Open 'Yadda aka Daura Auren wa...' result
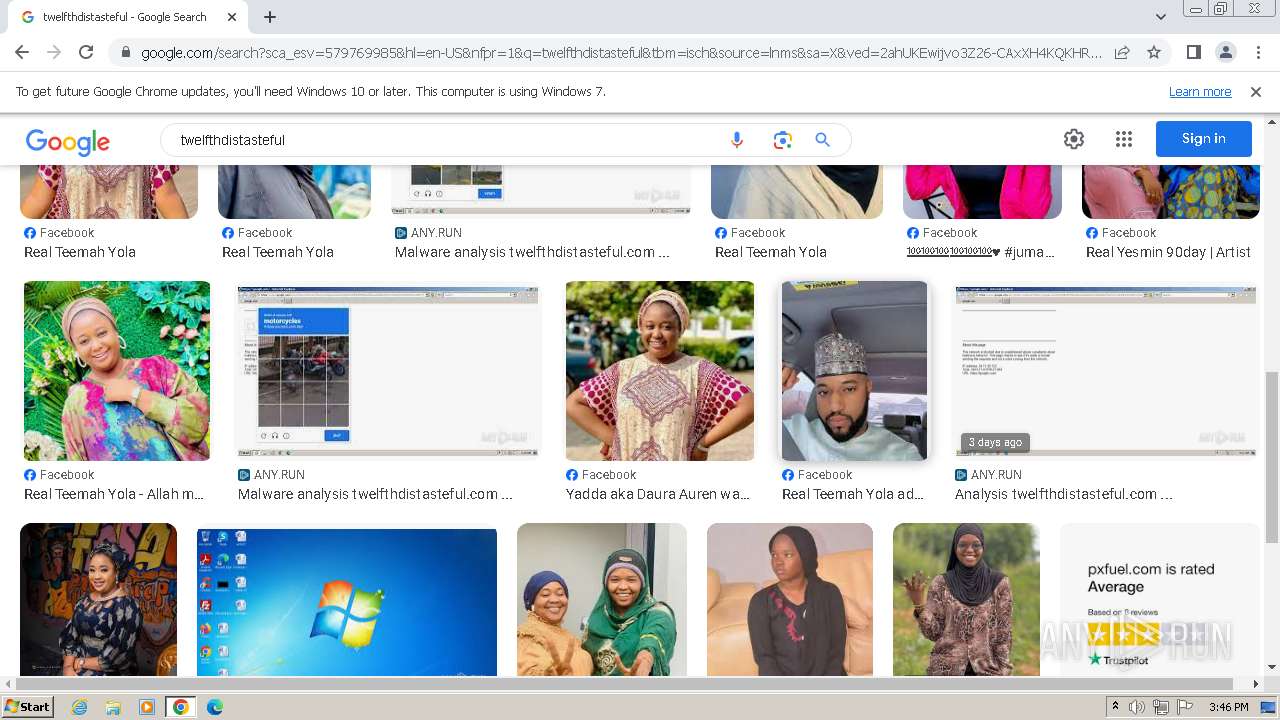1280x720 pixels. (658, 494)
